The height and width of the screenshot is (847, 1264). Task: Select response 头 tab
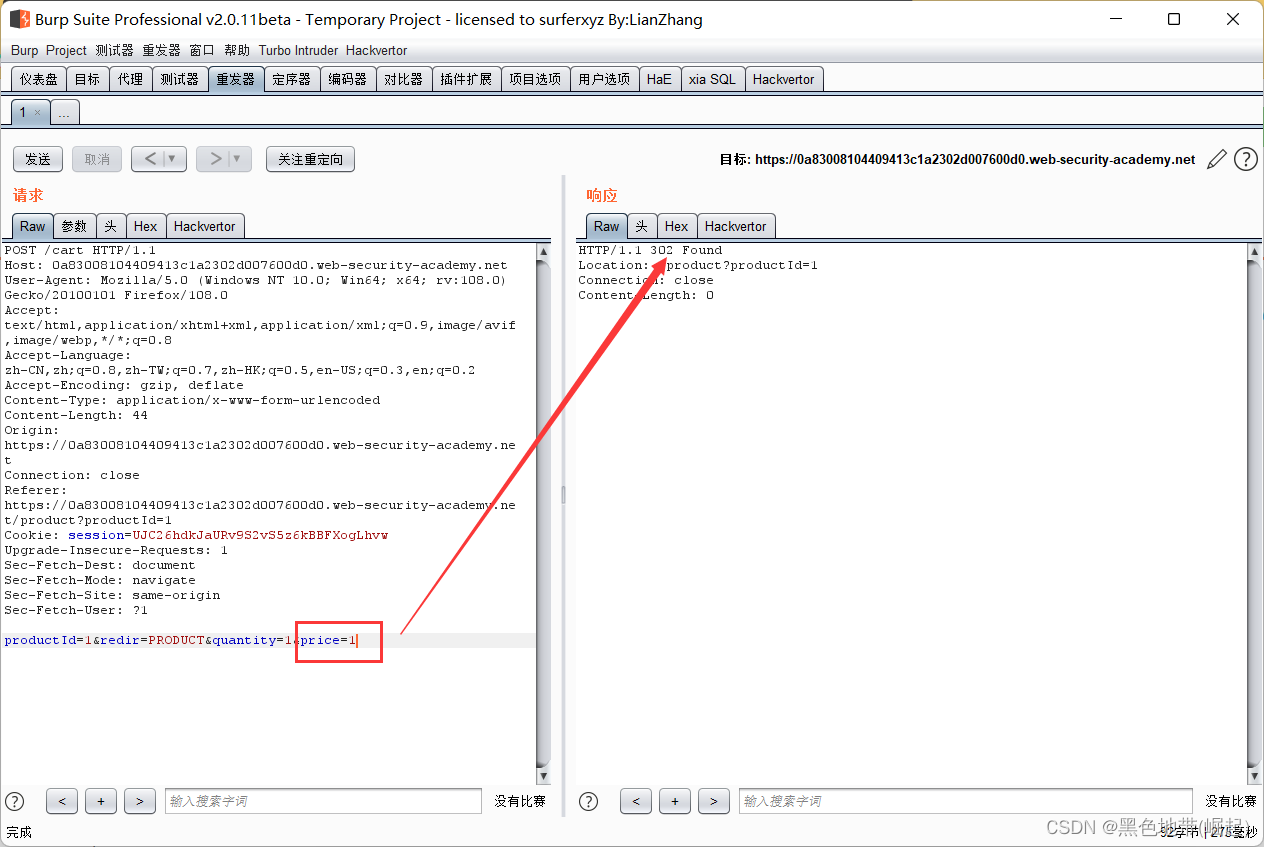pyautogui.click(x=642, y=226)
